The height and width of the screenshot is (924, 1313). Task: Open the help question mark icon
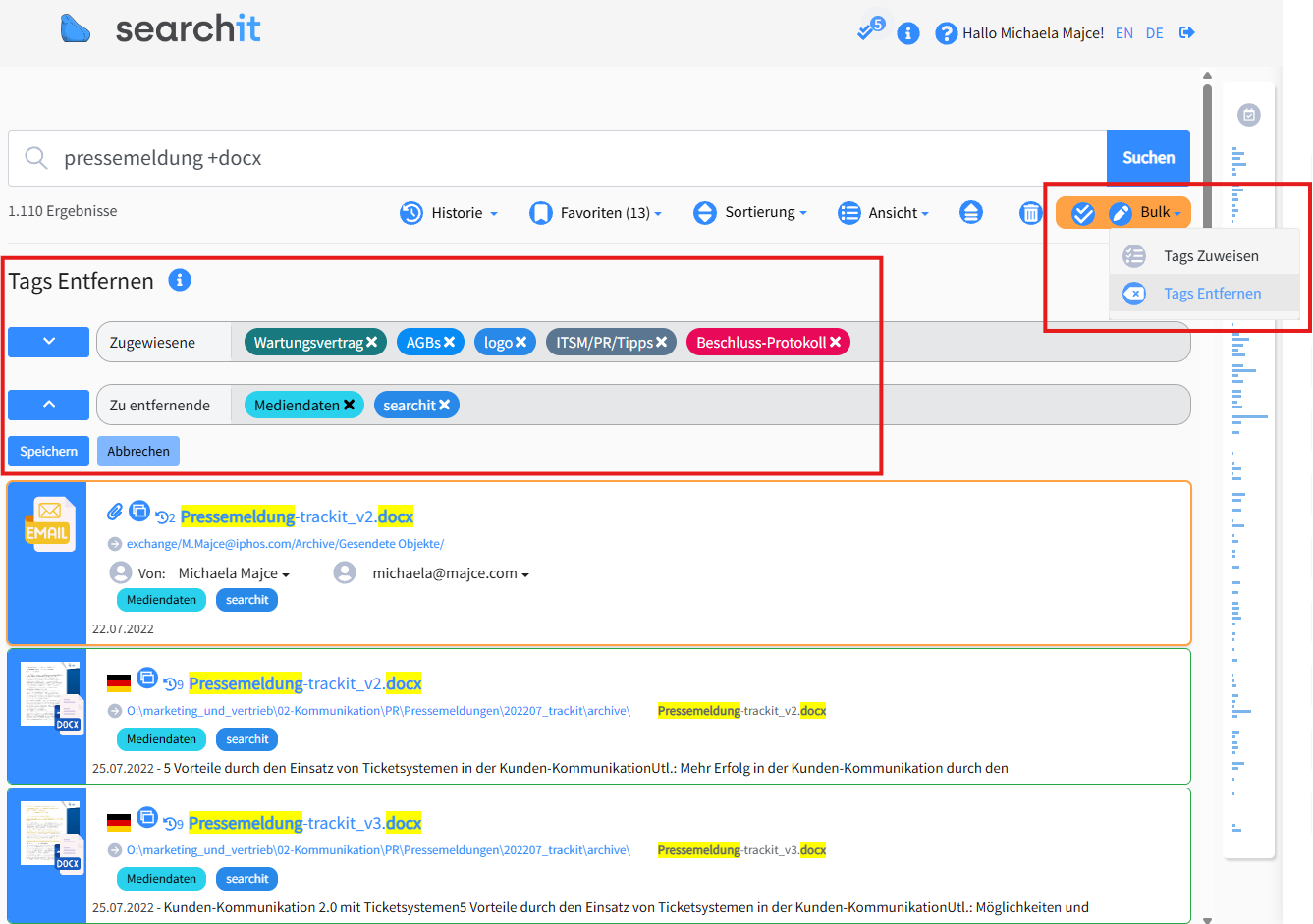[945, 34]
